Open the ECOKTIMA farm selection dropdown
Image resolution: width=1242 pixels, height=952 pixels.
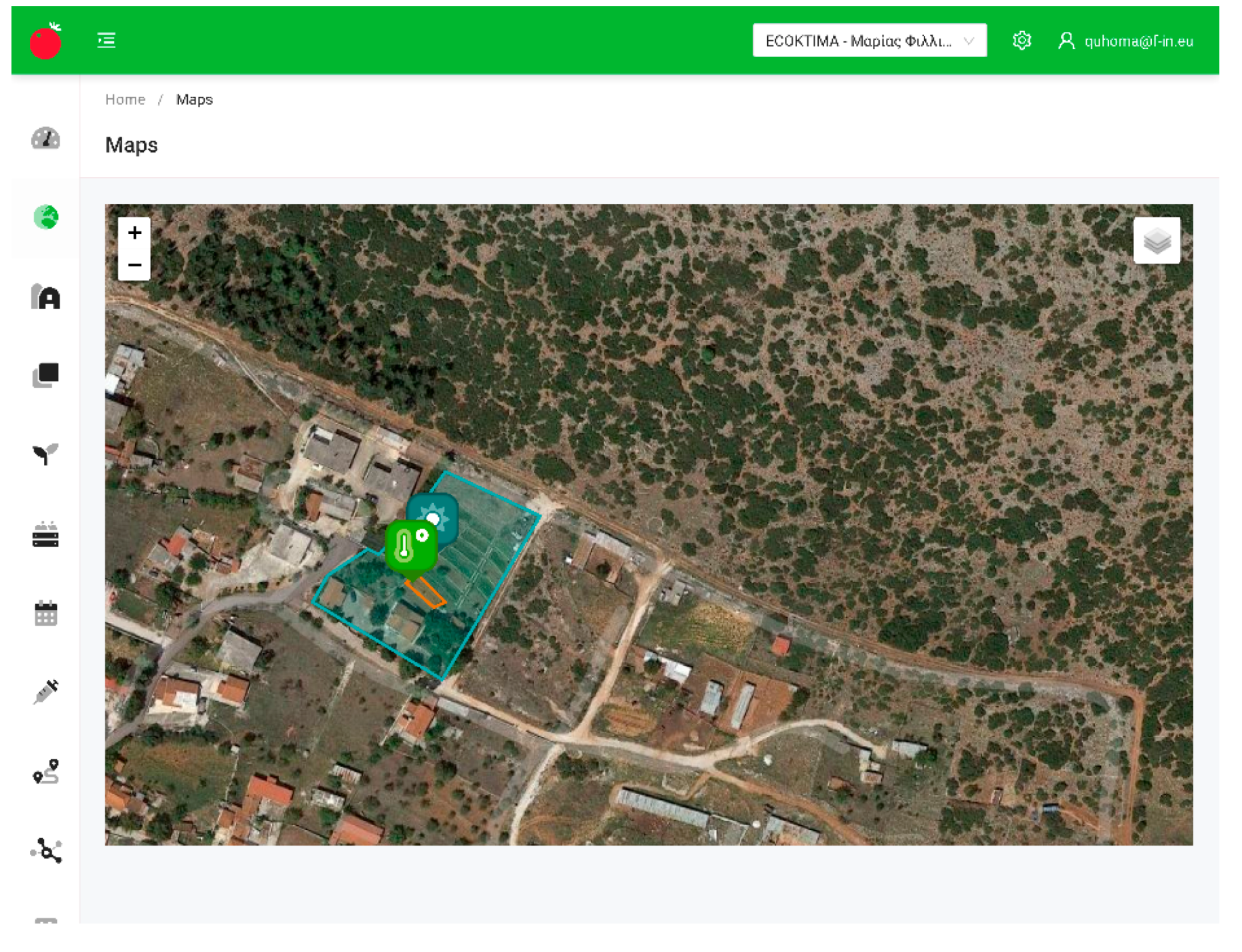[x=868, y=41]
